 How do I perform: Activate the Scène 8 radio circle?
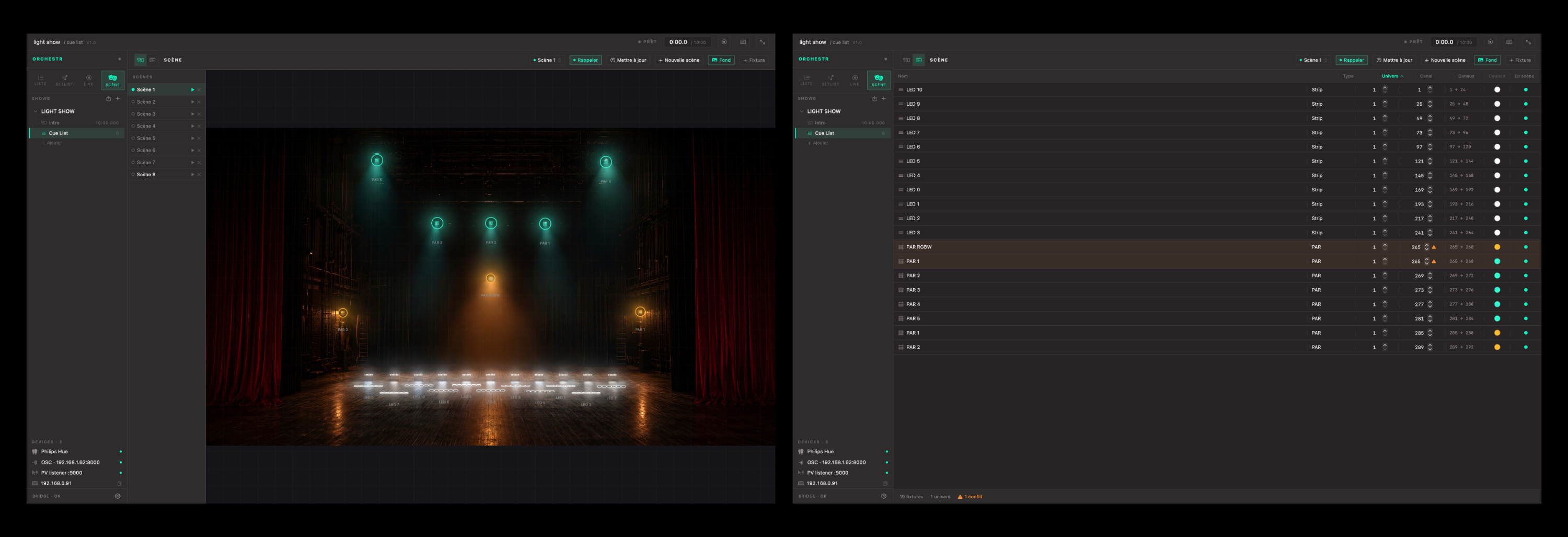coord(133,175)
